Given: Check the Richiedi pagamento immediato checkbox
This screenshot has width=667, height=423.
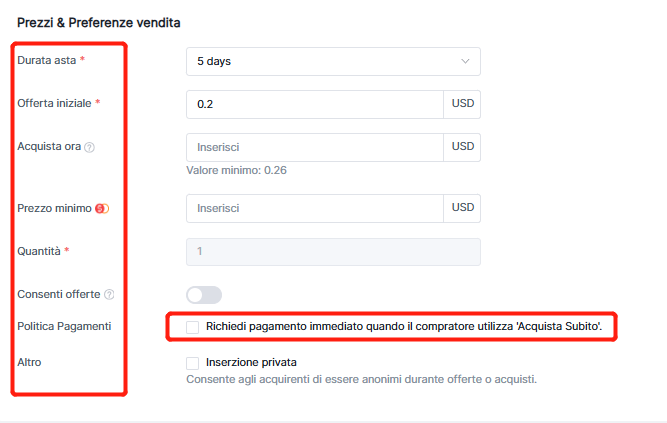Looking at the screenshot, I should [193, 327].
